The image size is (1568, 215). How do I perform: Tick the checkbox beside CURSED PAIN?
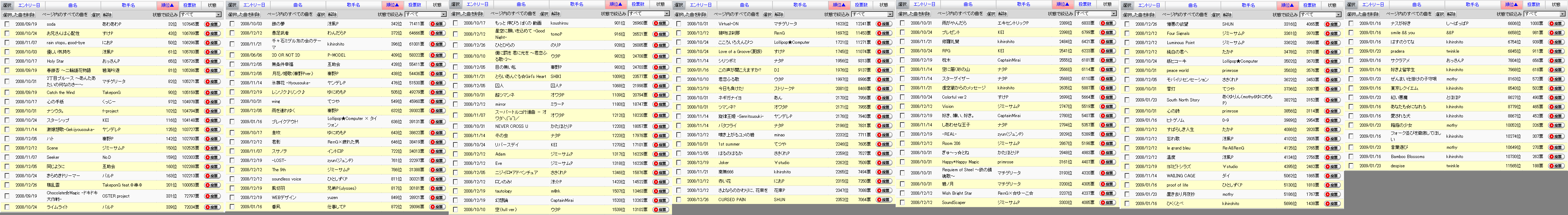(679, 199)
